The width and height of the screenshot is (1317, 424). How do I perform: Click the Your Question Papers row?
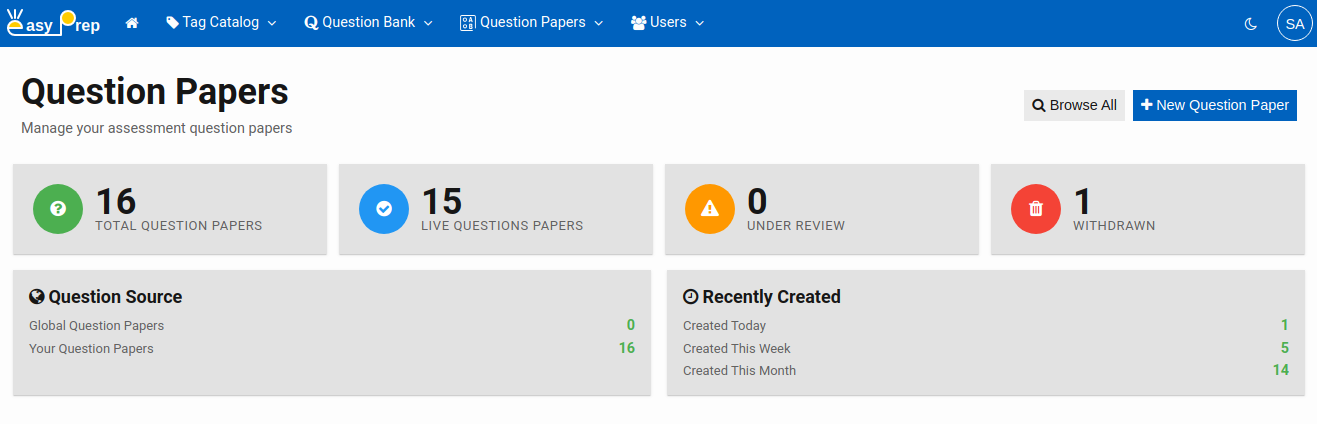(x=332, y=348)
